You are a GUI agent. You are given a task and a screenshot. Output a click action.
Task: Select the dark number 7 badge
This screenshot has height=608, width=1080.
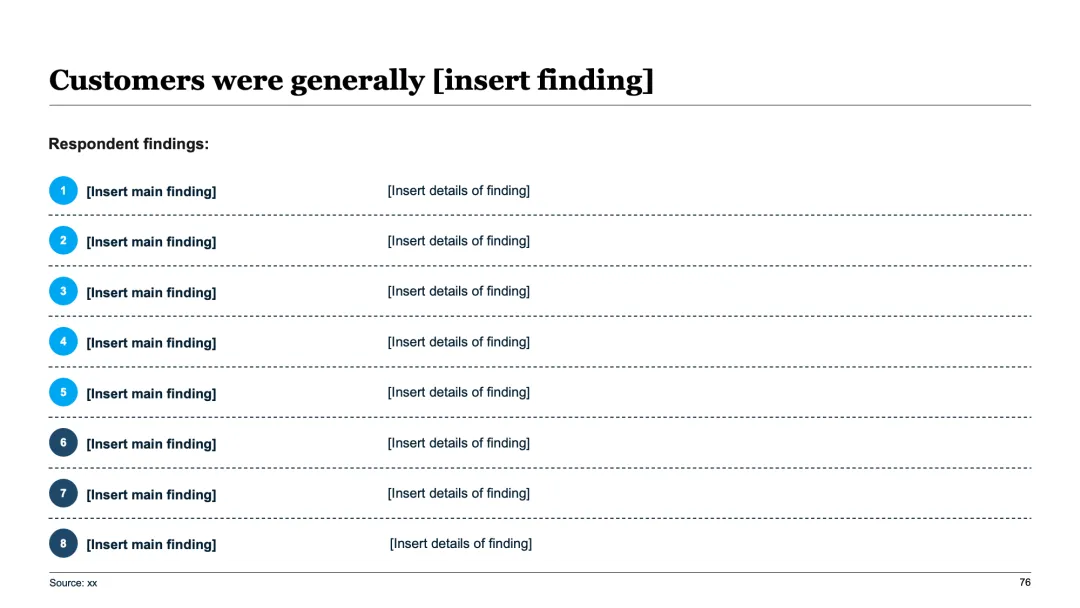[x=63, y=493]
